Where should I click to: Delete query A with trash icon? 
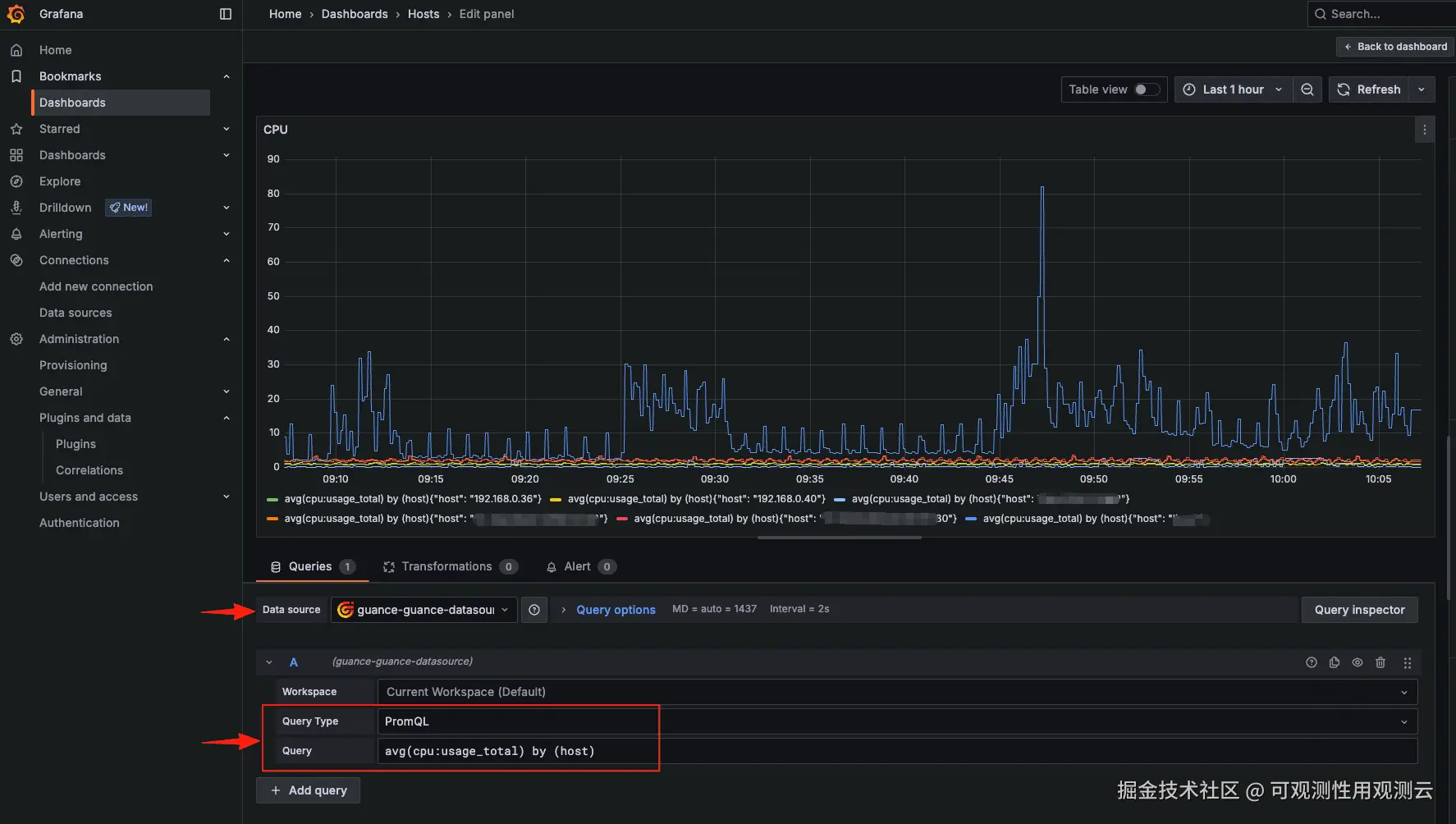click(1380, 662)
